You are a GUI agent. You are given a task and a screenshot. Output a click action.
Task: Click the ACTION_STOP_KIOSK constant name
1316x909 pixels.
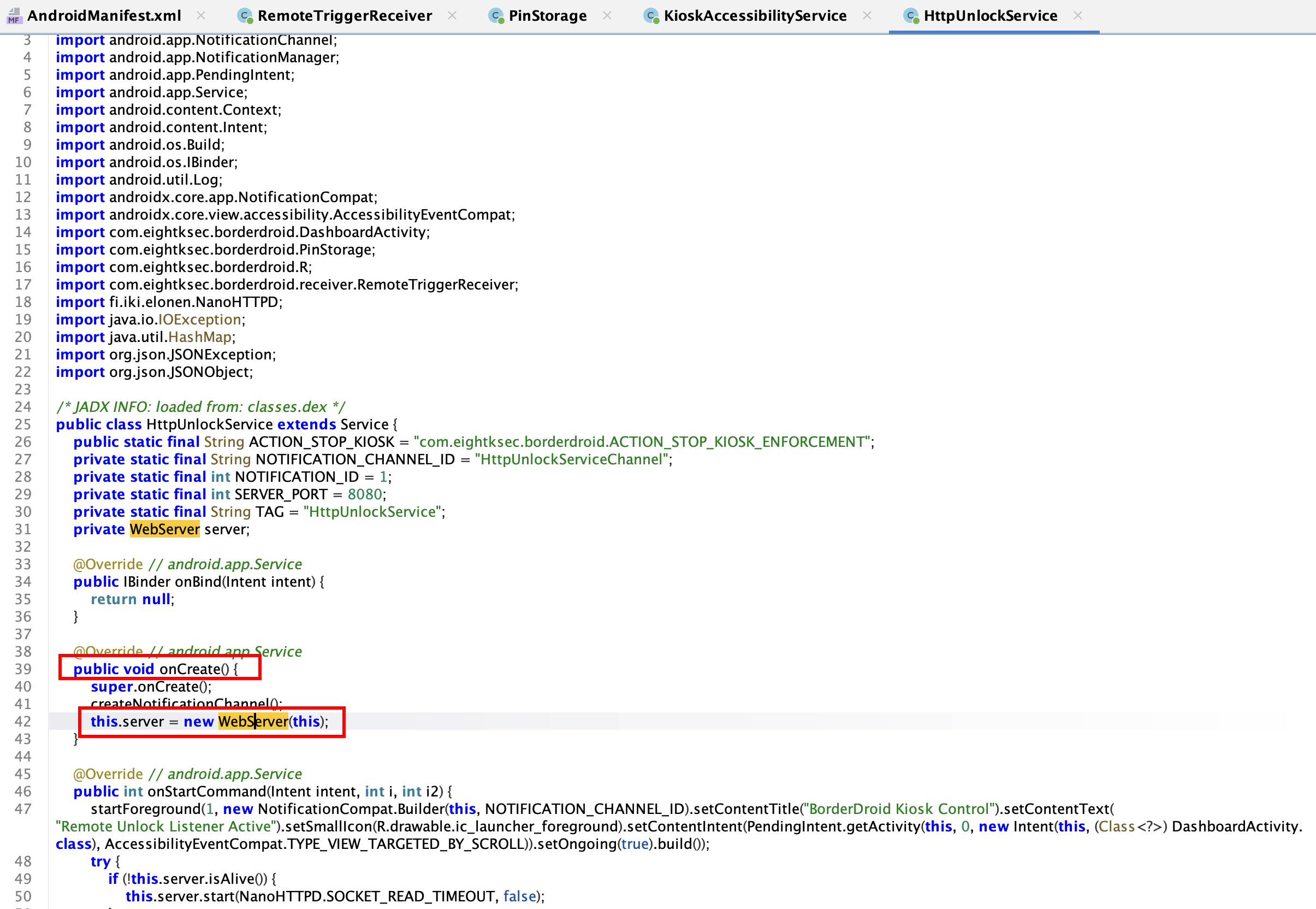(322, 442)
